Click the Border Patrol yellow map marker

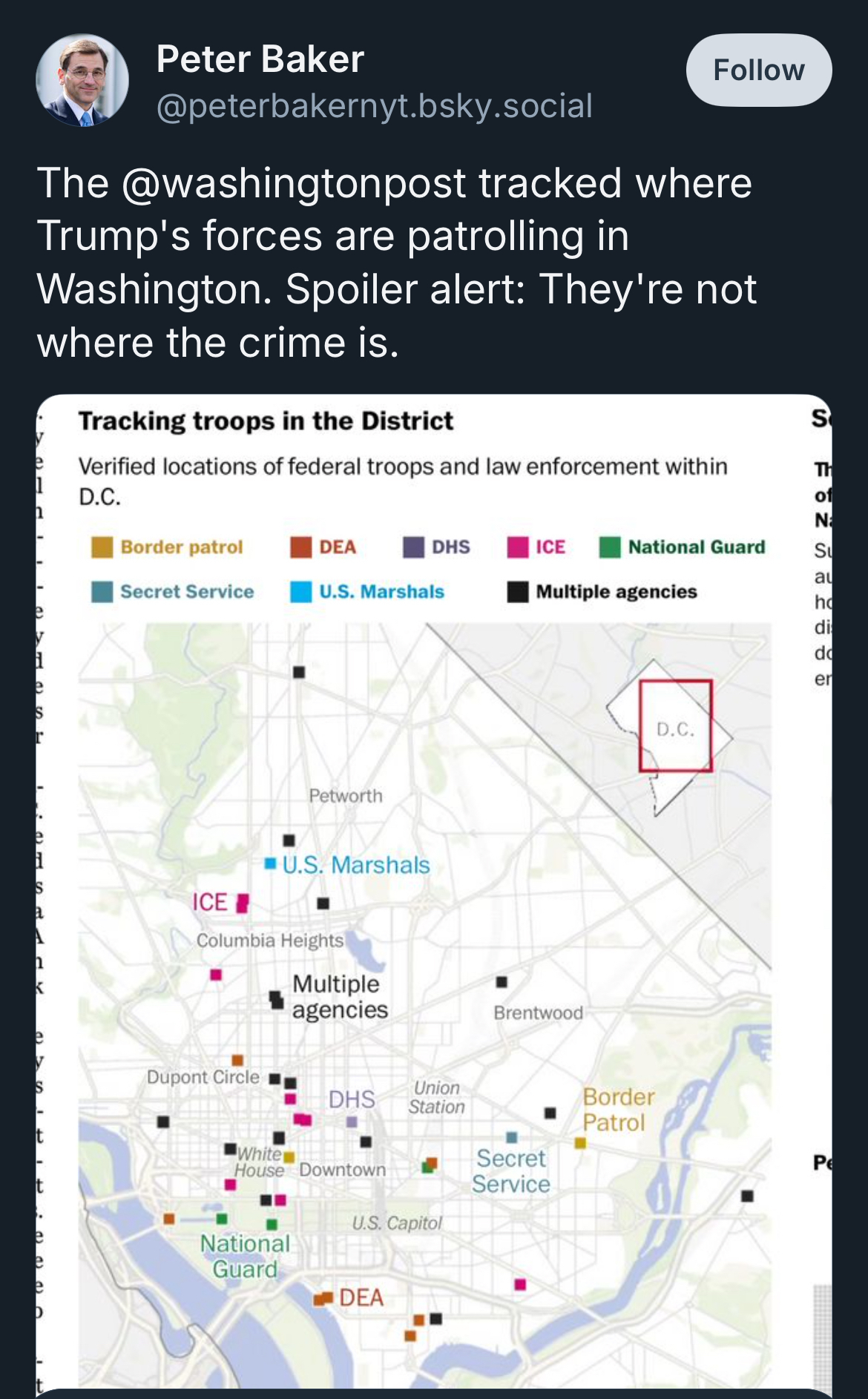(580, 1143)
